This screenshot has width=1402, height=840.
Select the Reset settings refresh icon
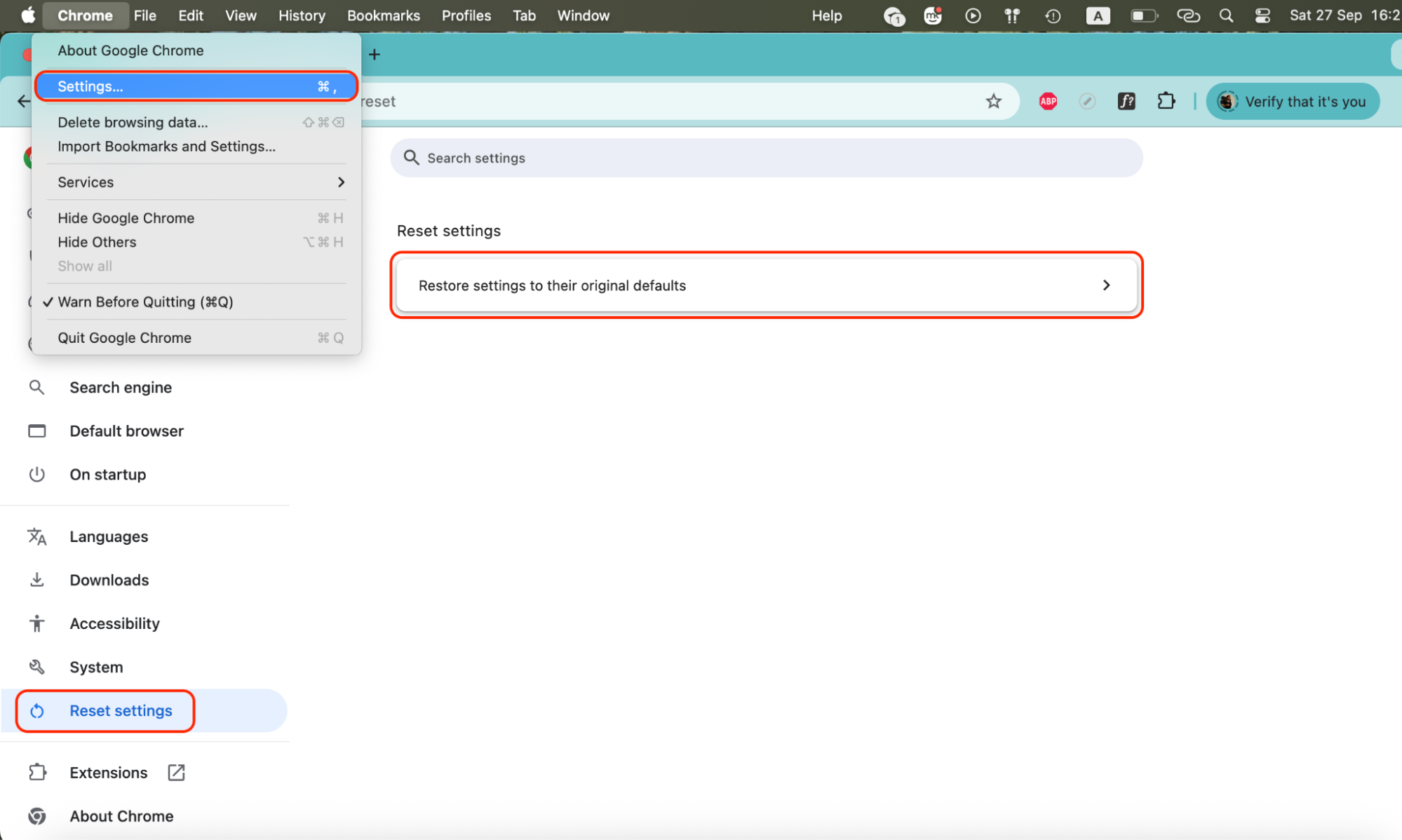pyautogui.click(x=37, y=710)
